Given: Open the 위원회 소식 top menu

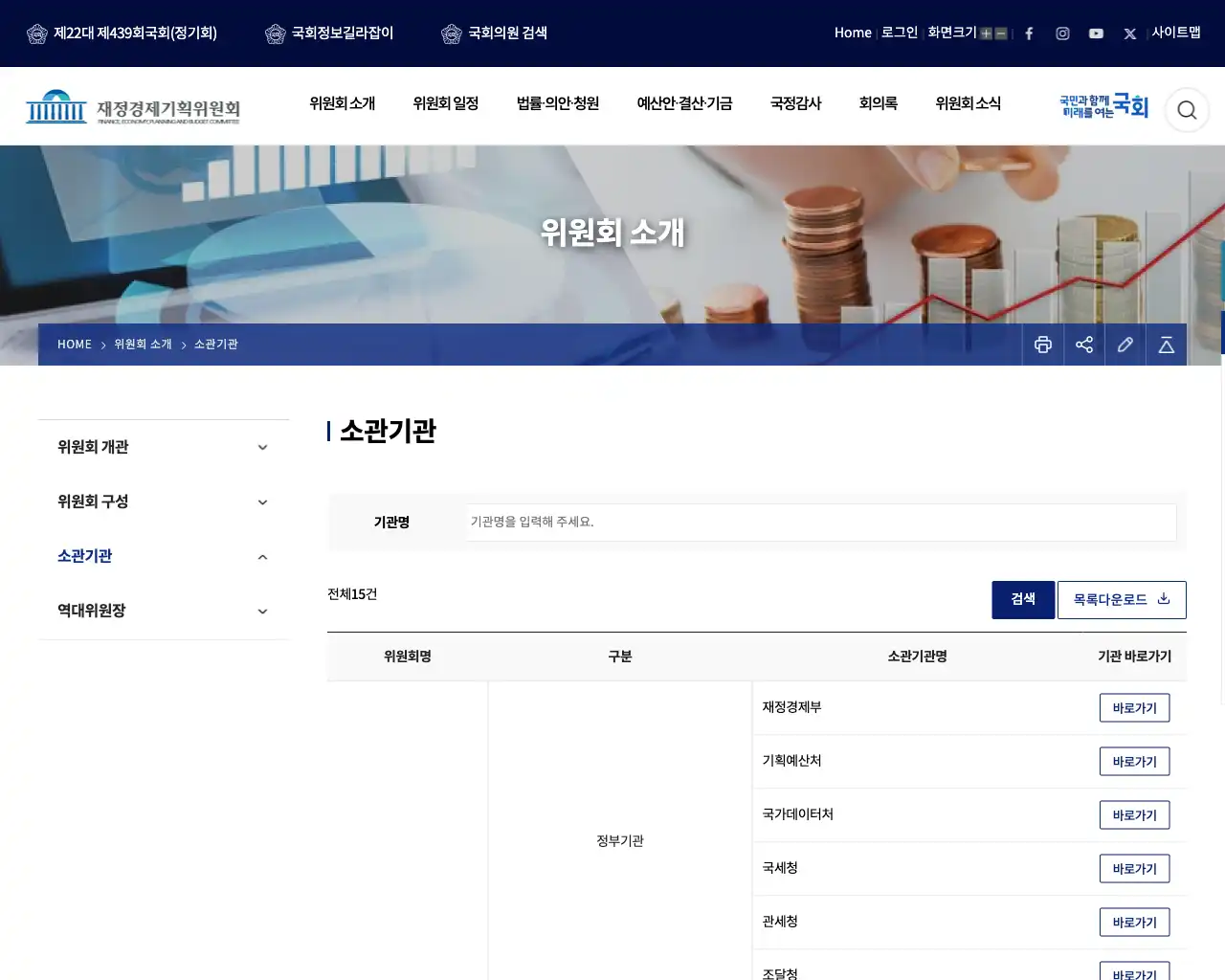Looking at the screenshot, I should [x=969, y=103].
